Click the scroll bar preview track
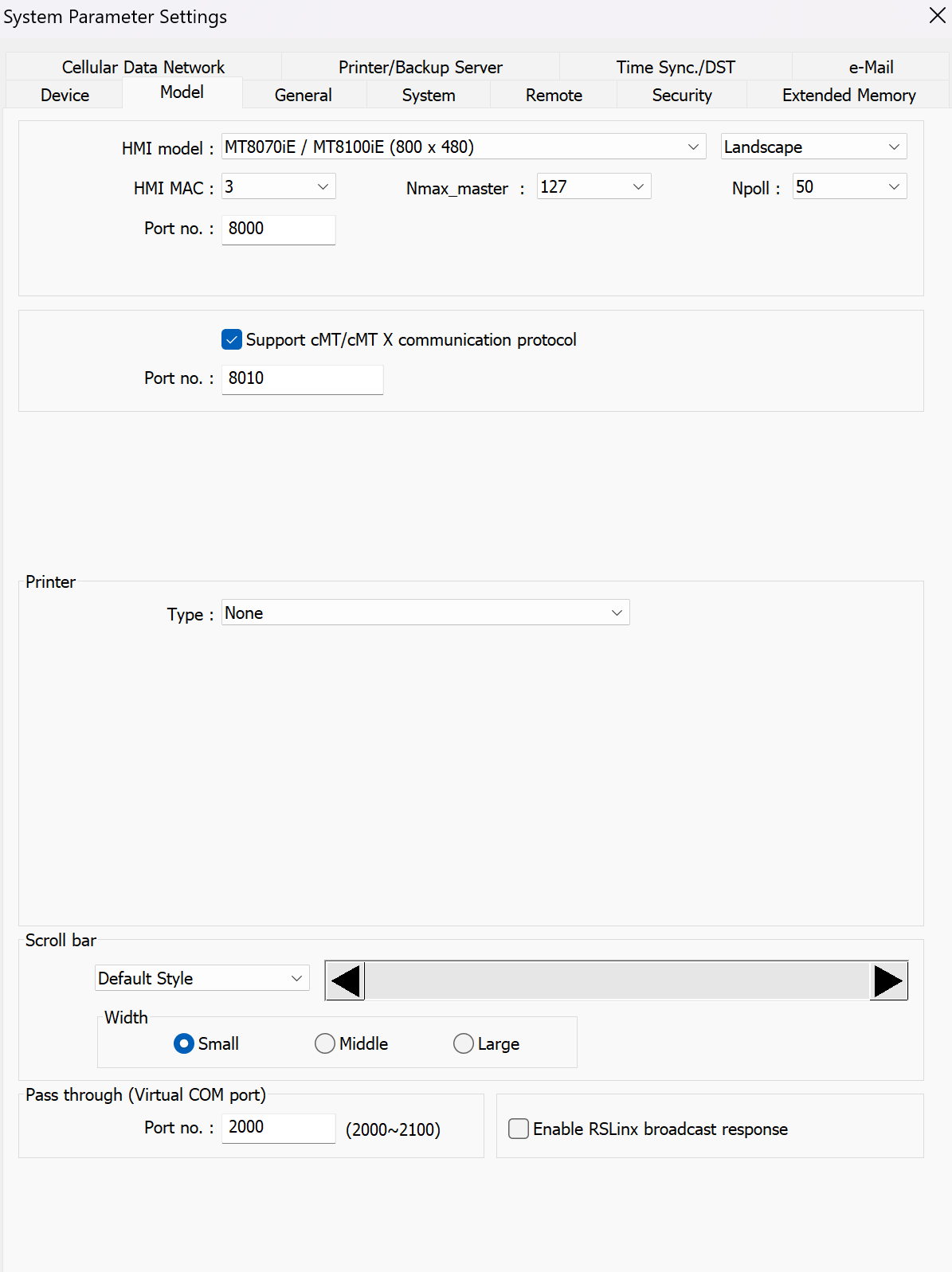Viewport: 952px width, 1272px height. [617, 980]
